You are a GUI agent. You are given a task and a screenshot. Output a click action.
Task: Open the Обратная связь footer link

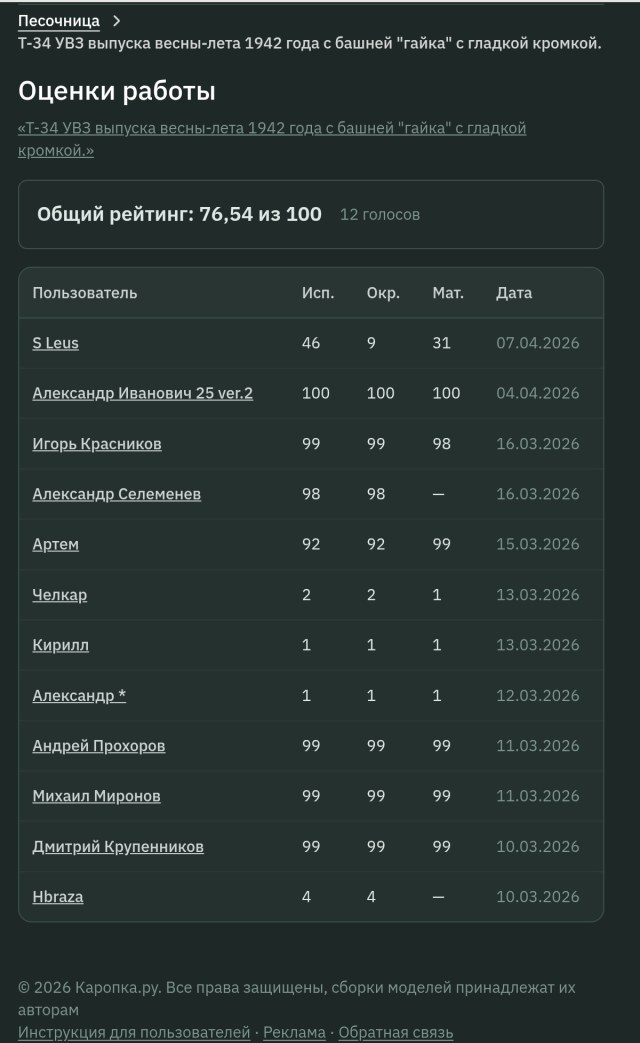pos(395,1032)
